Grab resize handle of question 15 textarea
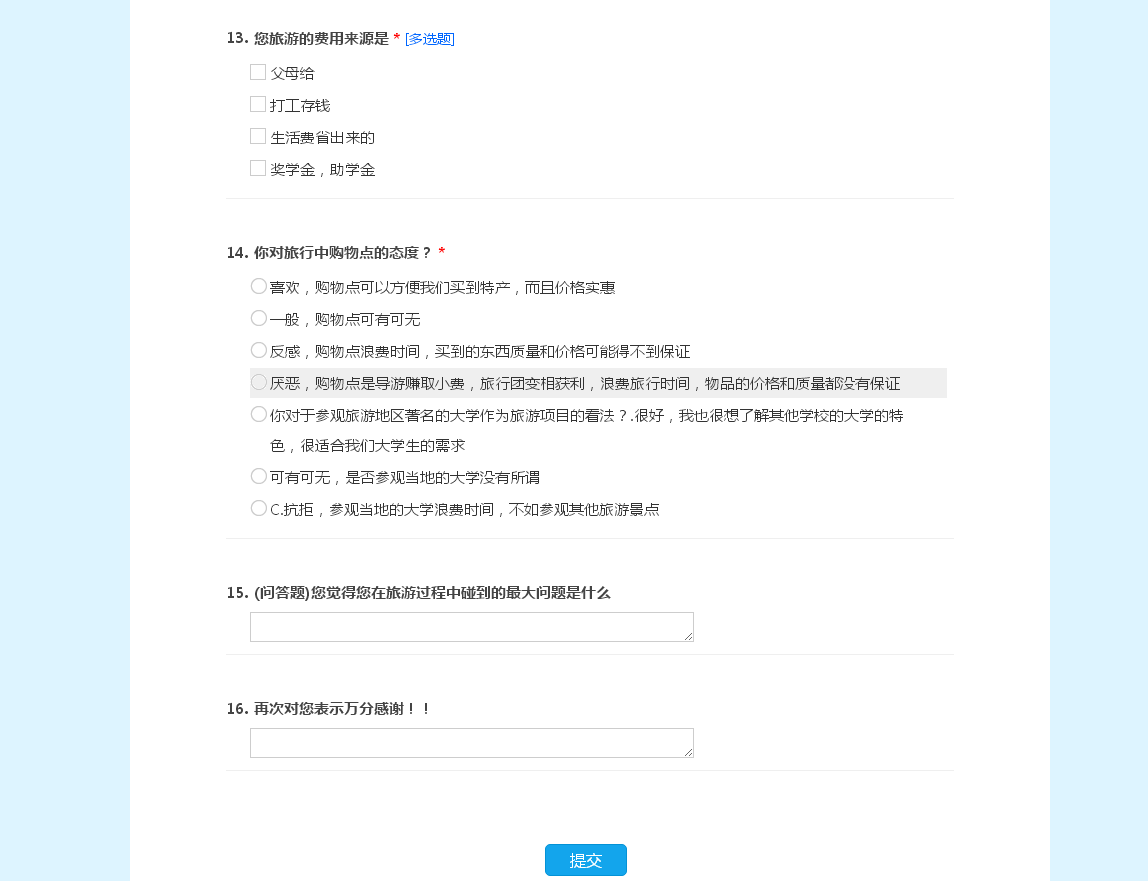 [x=688, y=636]
